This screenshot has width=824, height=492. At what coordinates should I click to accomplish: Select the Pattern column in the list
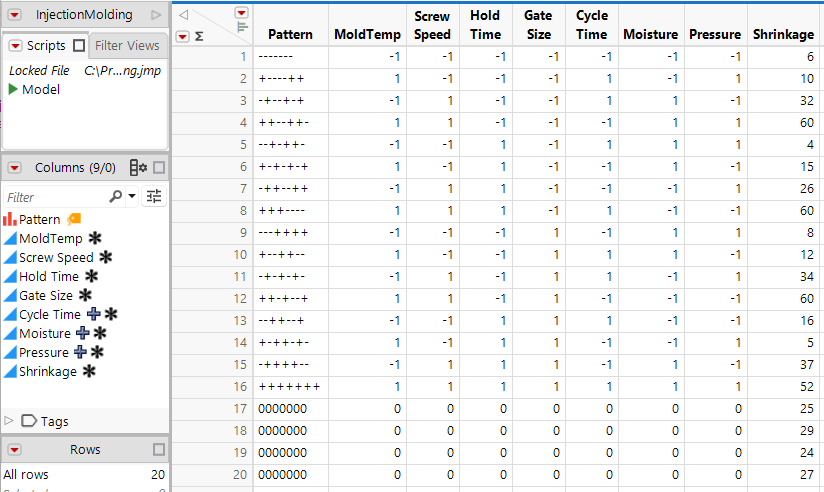(40, 219)
